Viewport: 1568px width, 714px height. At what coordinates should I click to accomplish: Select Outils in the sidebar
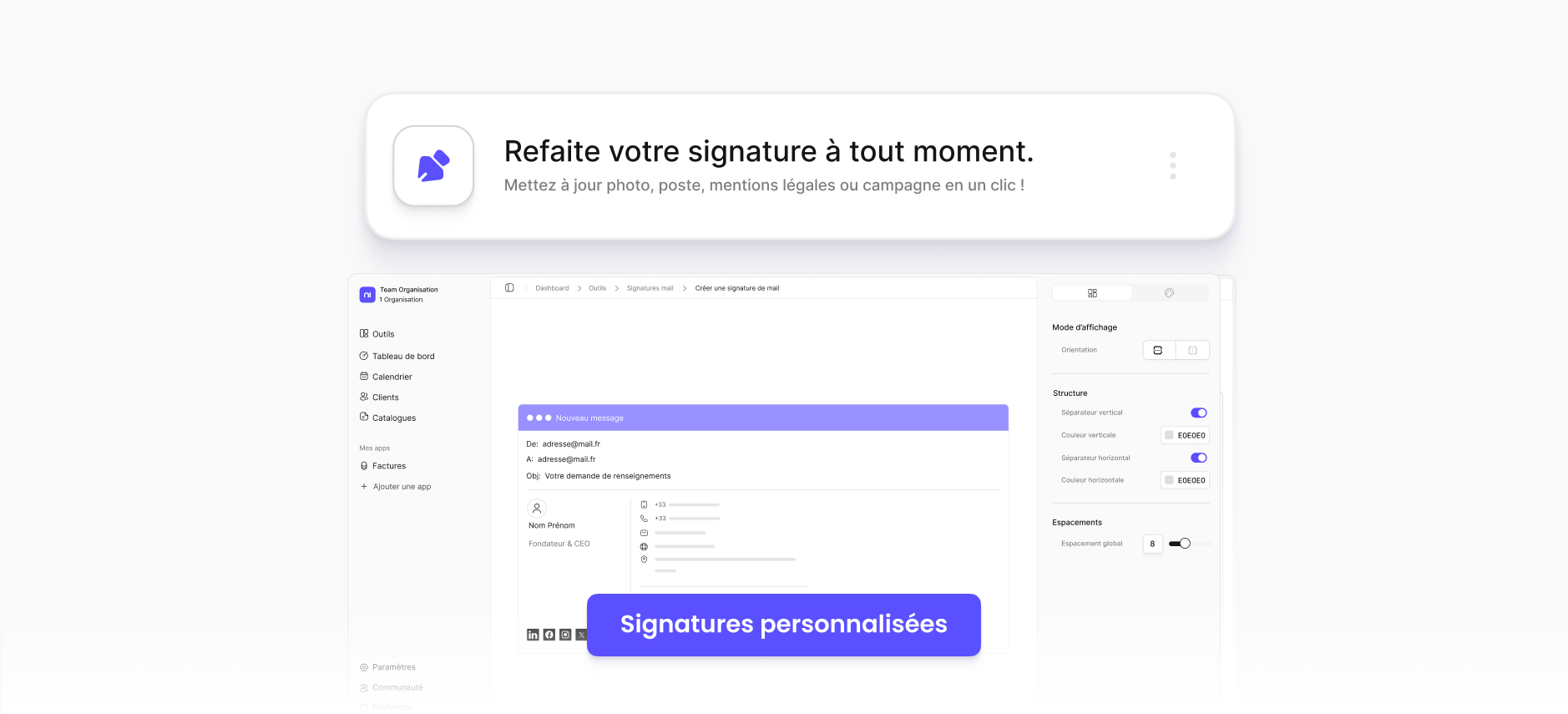383,333
